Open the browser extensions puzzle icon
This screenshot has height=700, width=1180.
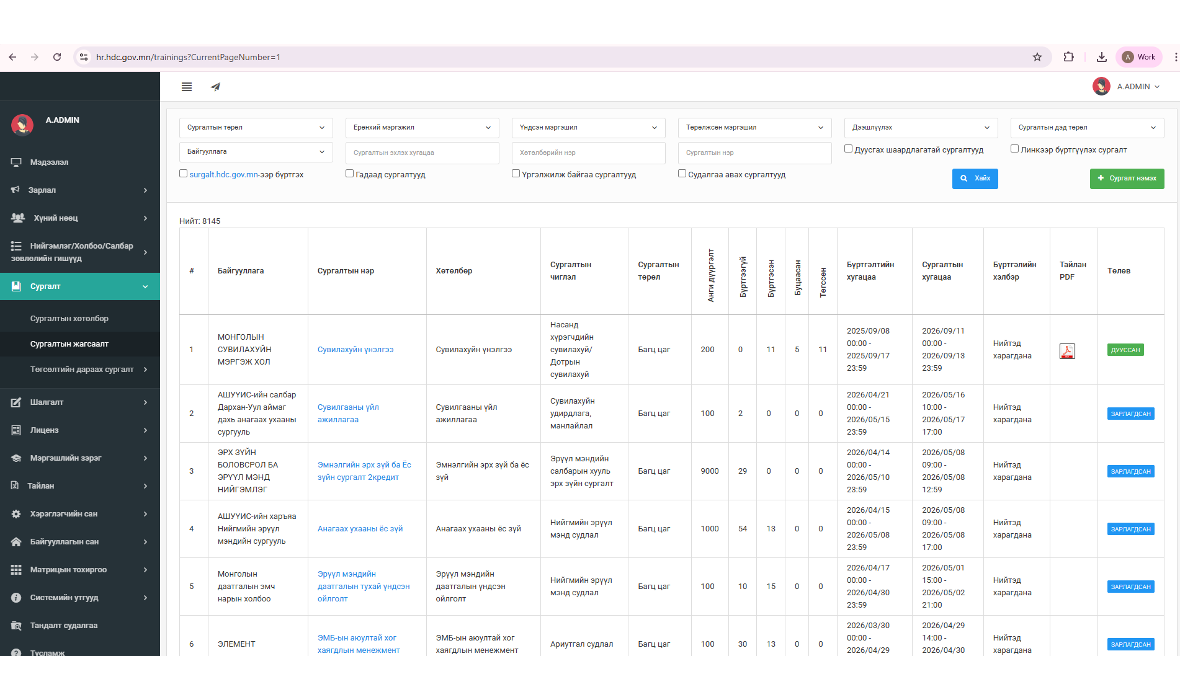click(x=1069, y=57)
